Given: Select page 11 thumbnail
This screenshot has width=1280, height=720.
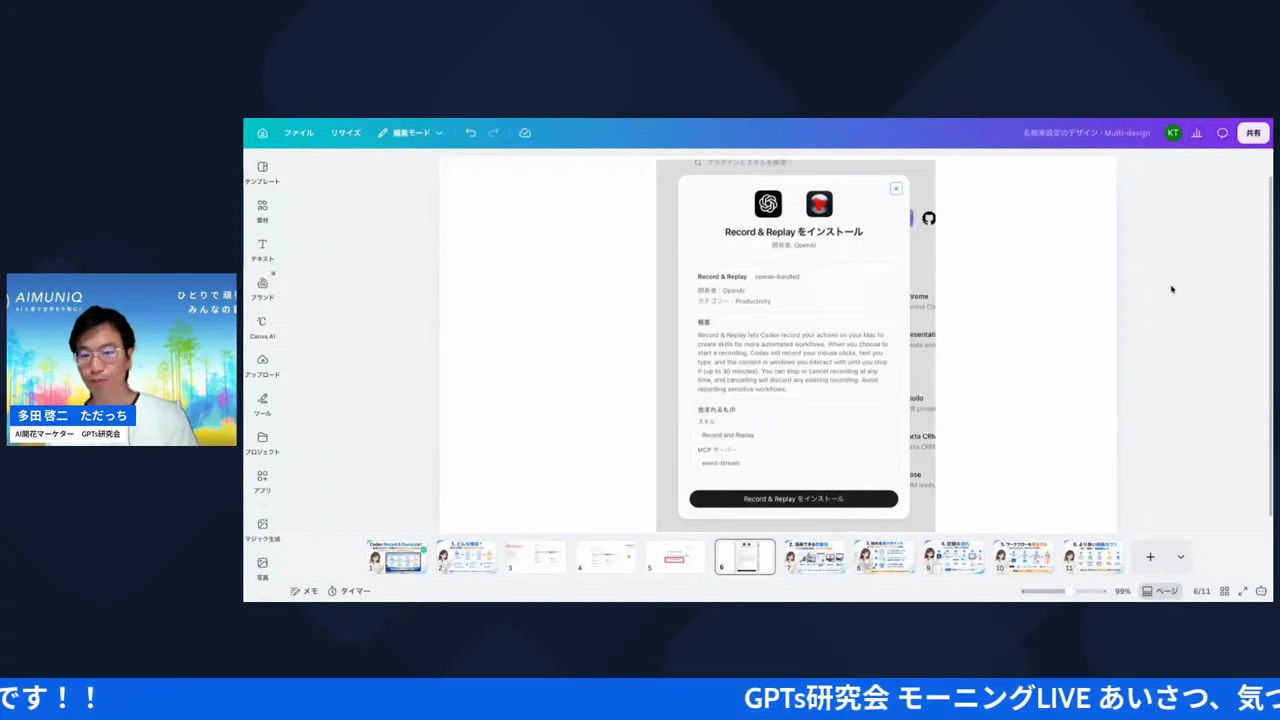Looking at the screenshot, I should [1093, 557].
